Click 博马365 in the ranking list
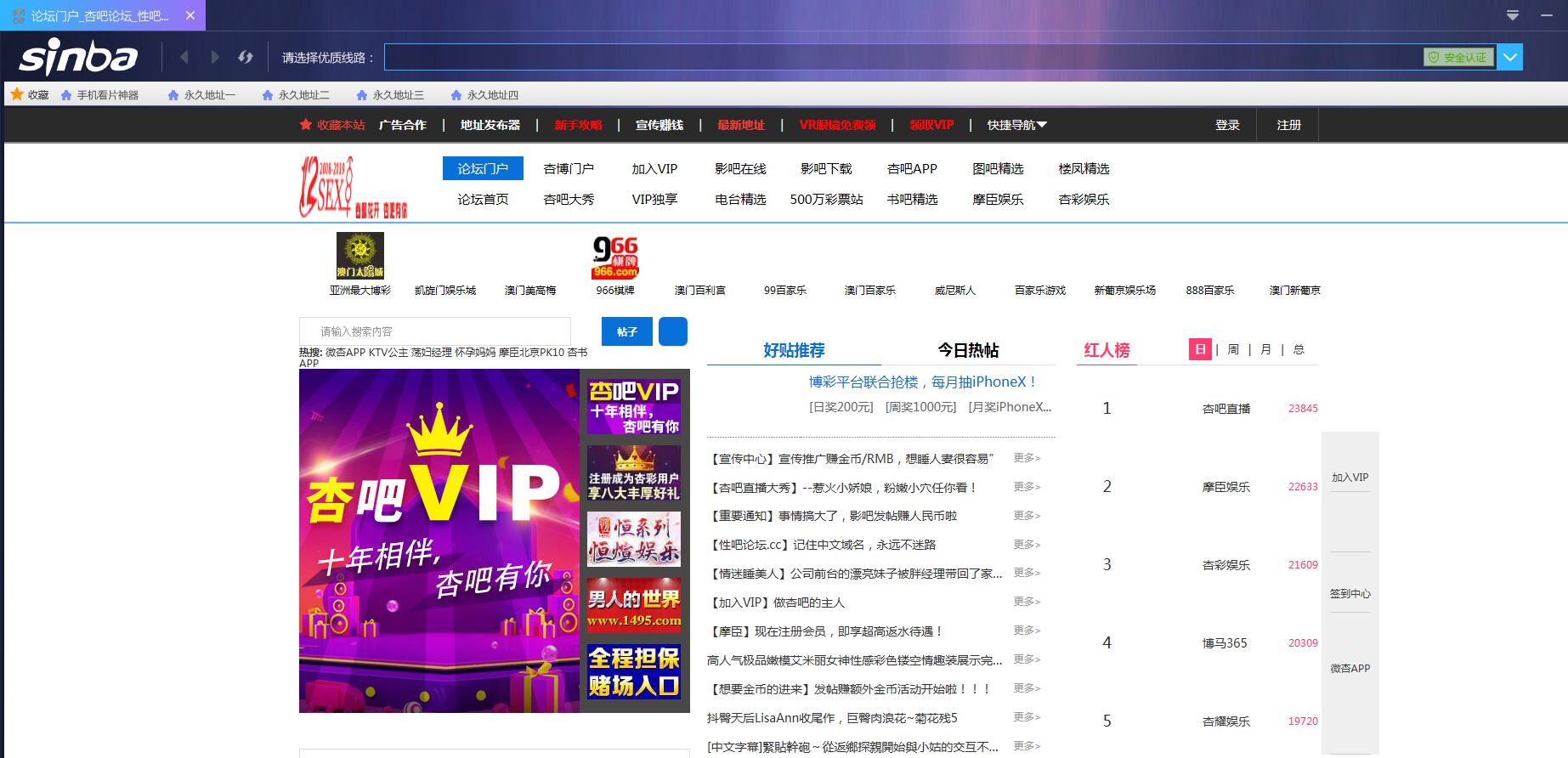This screenshot has height=758, width=1568. coord(1225,643)
